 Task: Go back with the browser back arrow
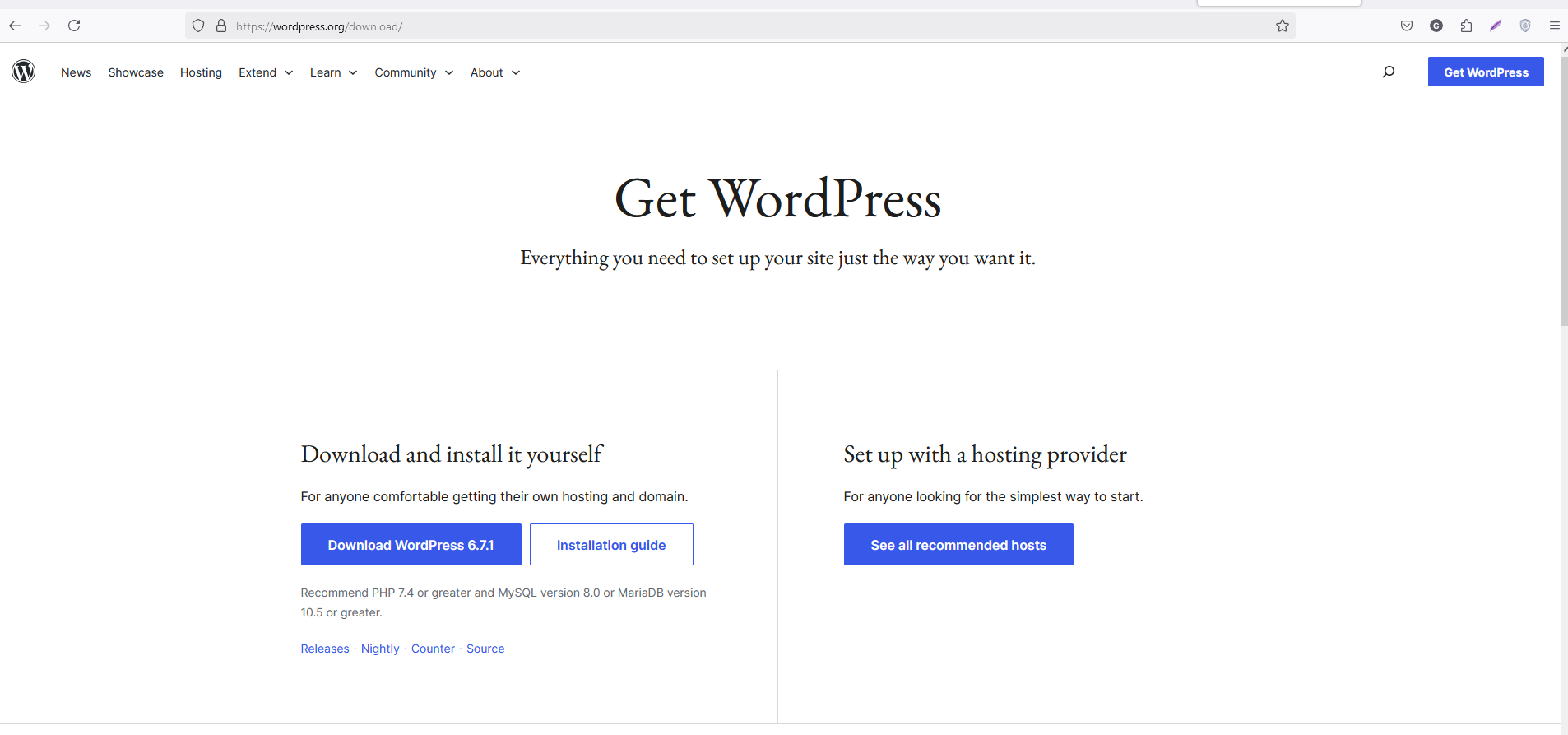click(15, 26)
